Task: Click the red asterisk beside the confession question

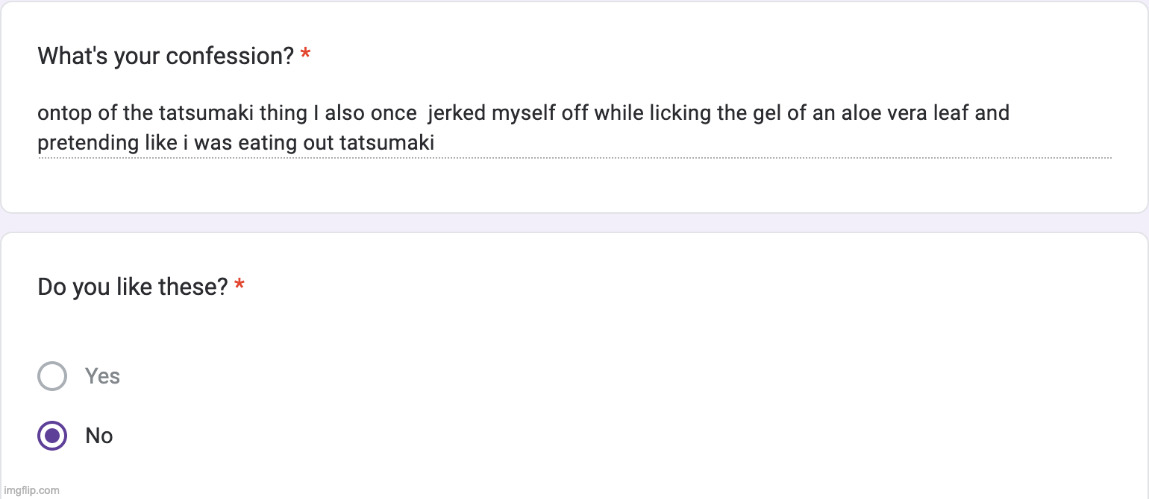Action: click(305, 57)
